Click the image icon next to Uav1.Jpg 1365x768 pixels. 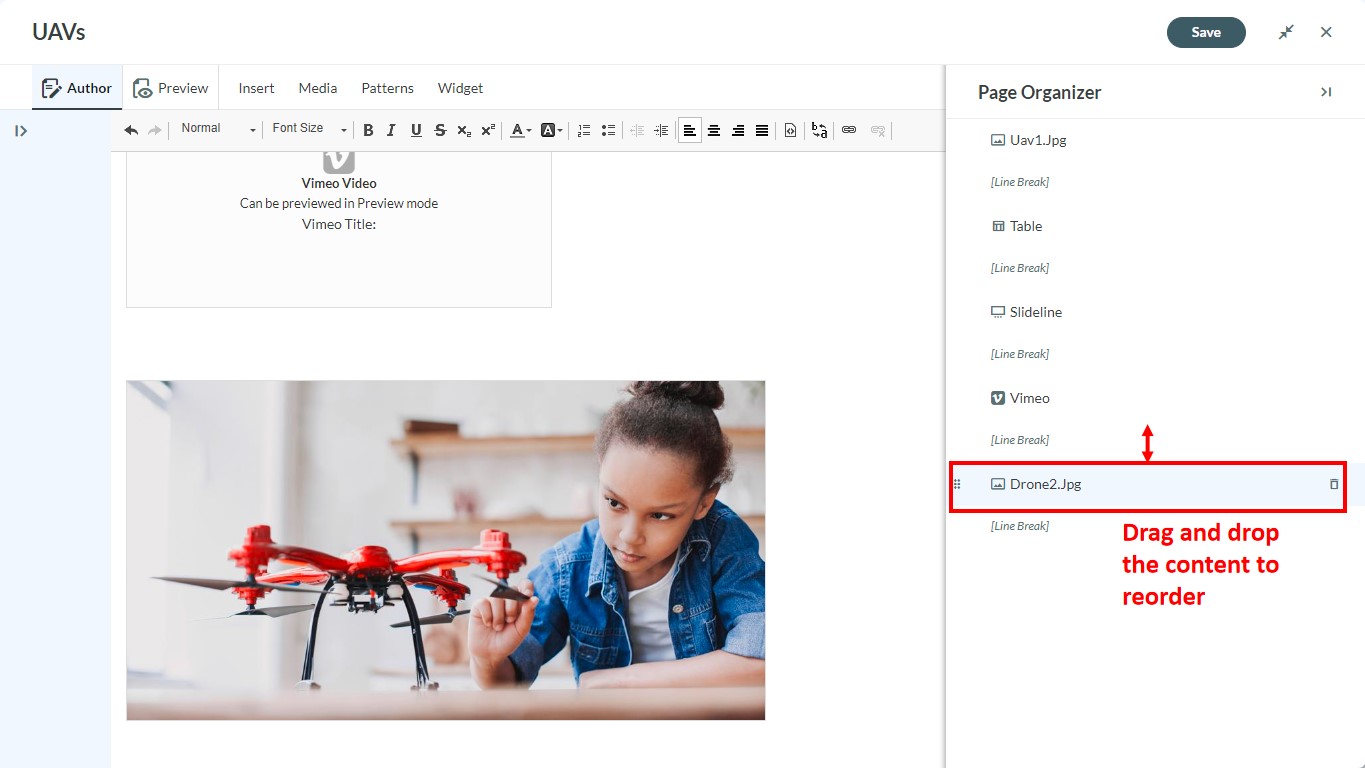pos(997,140)
